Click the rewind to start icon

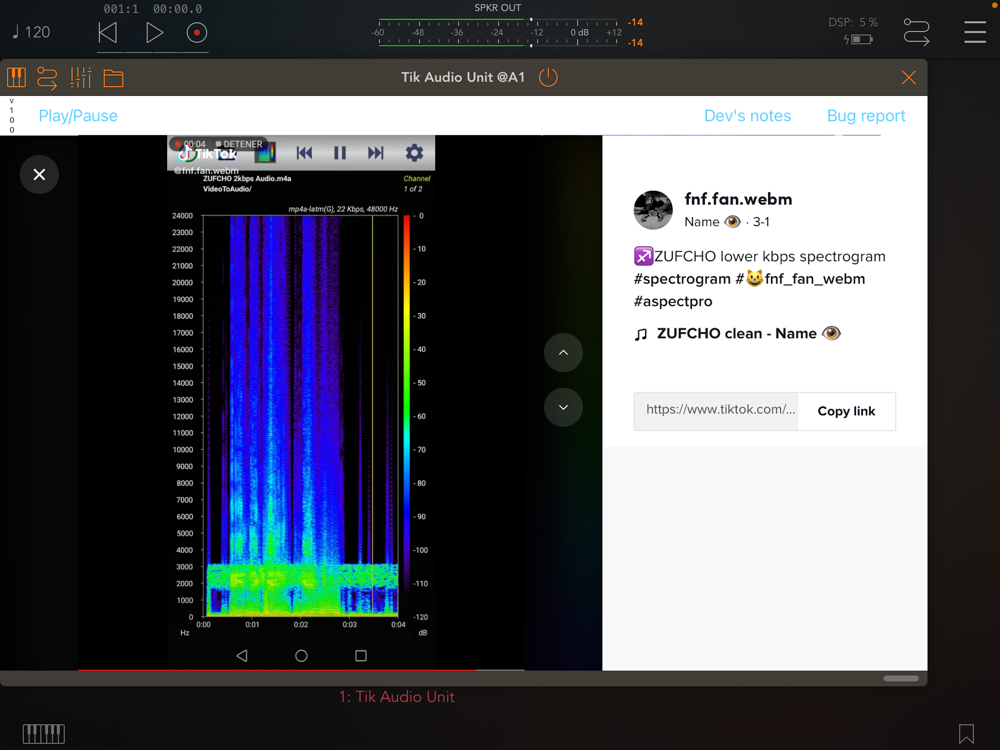(x=108, y=33)
